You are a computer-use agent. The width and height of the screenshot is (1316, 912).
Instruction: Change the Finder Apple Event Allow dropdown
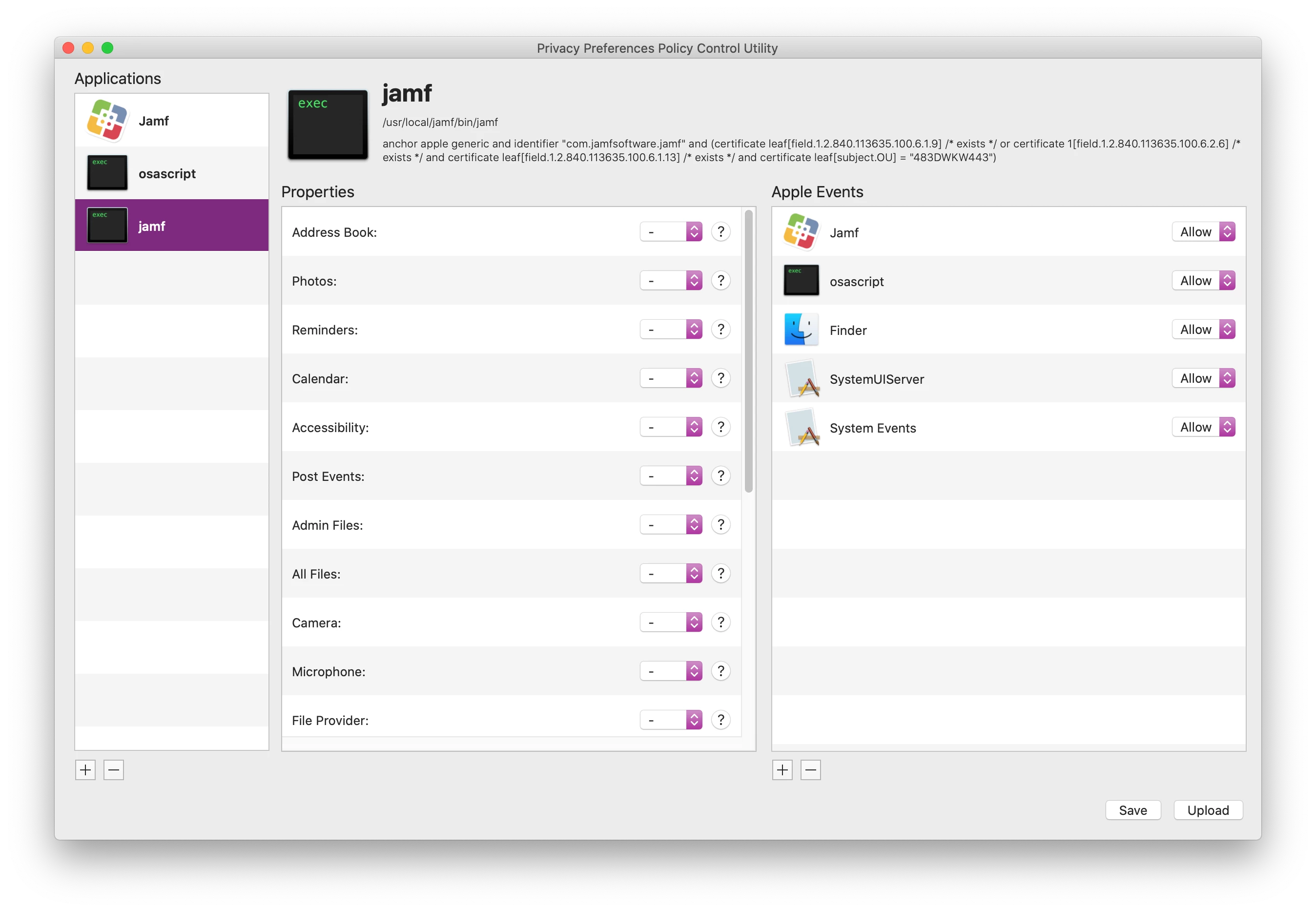tap(1203, 329)
